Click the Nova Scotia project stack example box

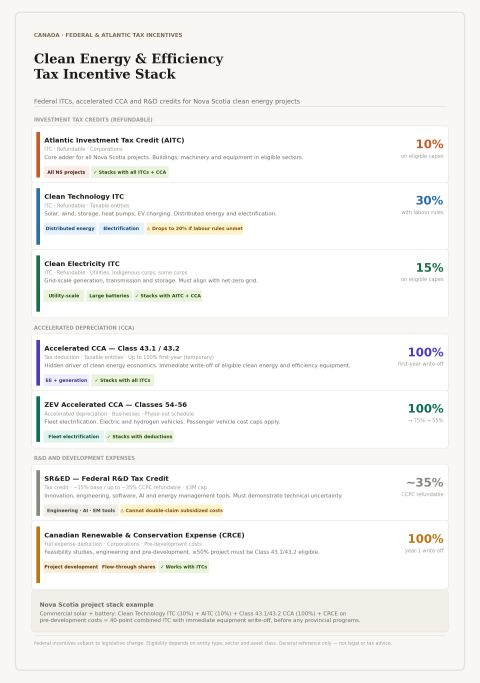coord(240,612)
